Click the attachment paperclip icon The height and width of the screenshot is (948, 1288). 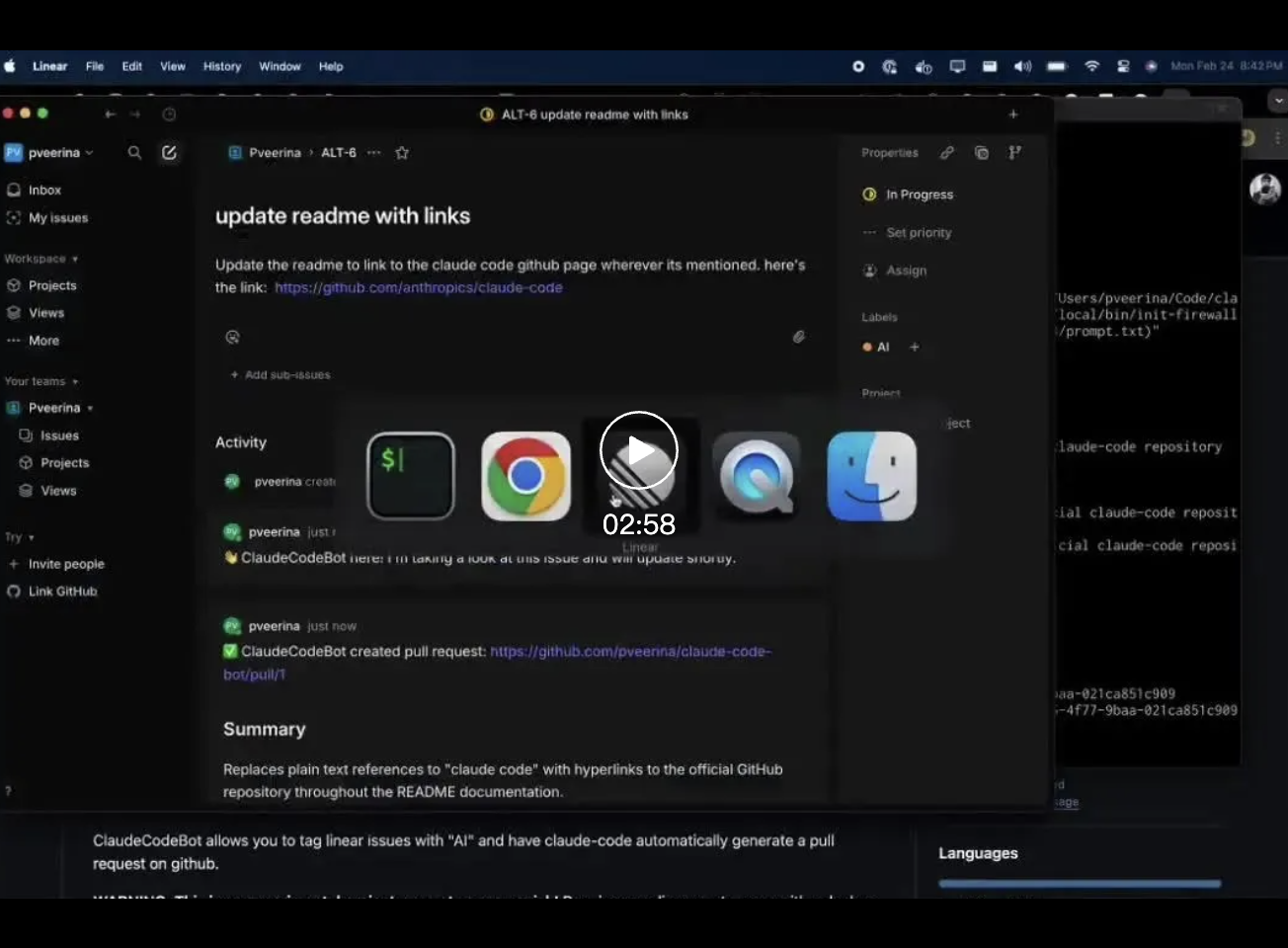click(799, 337)
